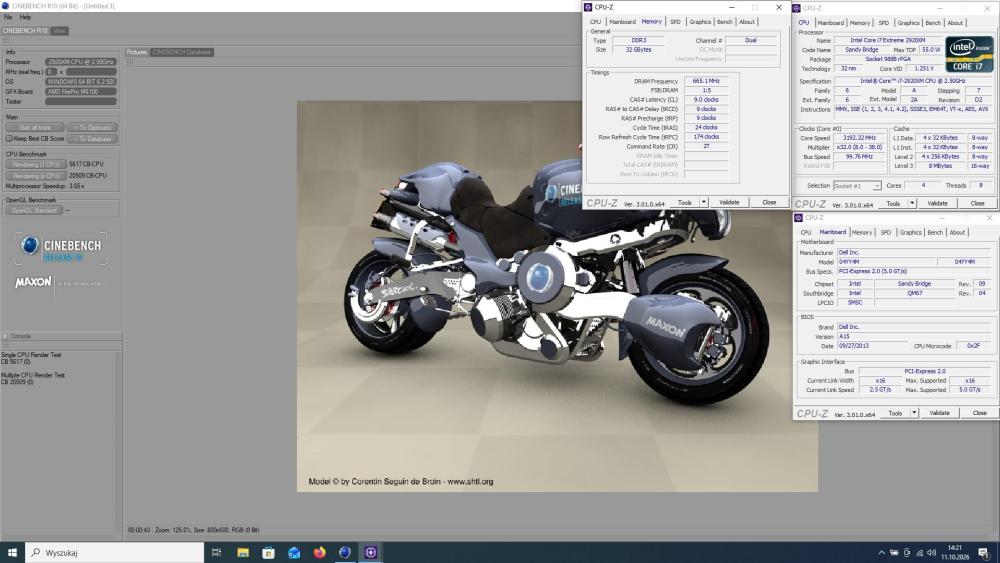Click the Wyszukaj search box
Image resolution: width=1000 pixels, height=563 pixels.
coord(114,552)
